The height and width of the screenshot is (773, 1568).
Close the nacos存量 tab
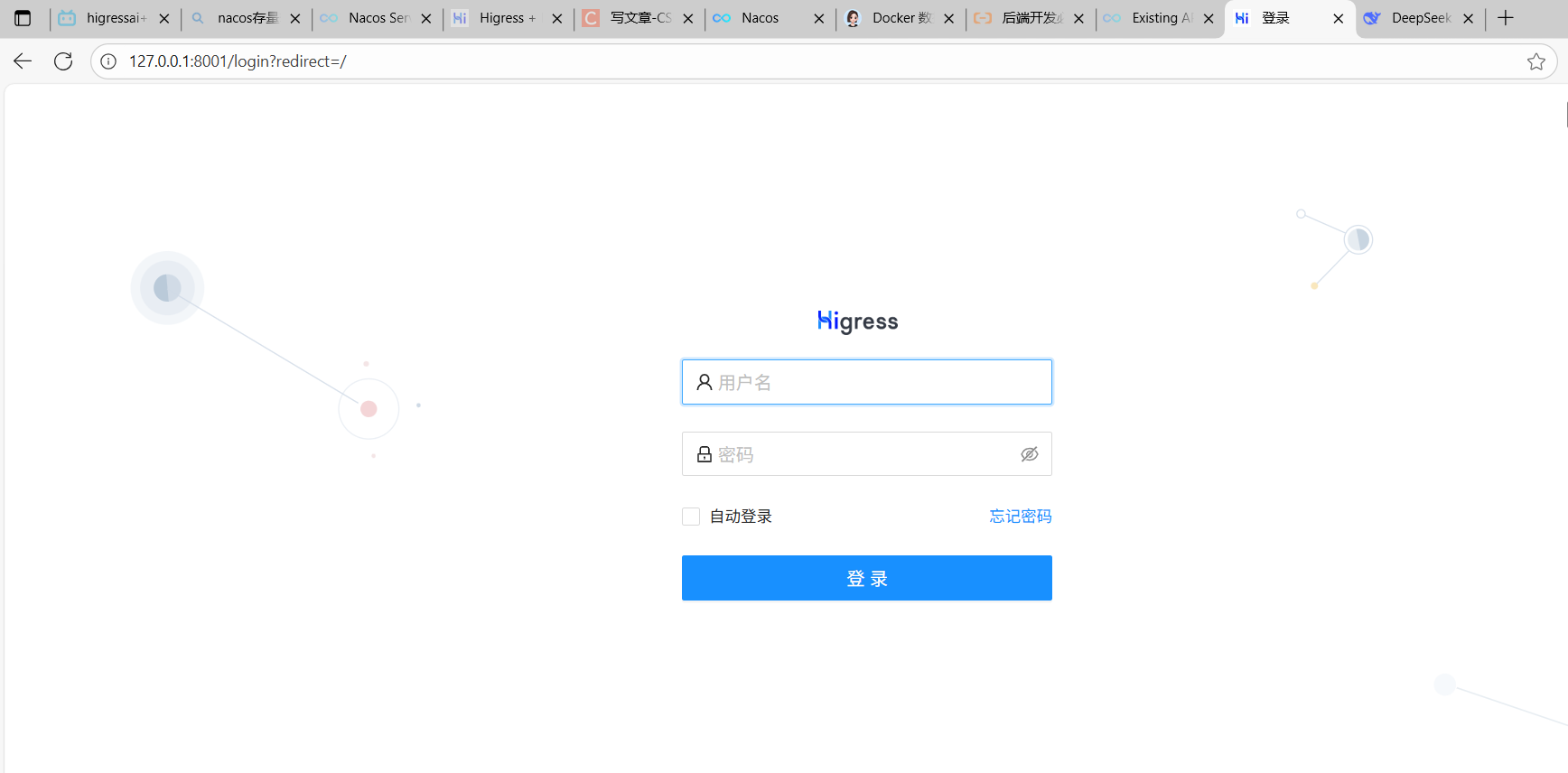(x=295, y=18)
